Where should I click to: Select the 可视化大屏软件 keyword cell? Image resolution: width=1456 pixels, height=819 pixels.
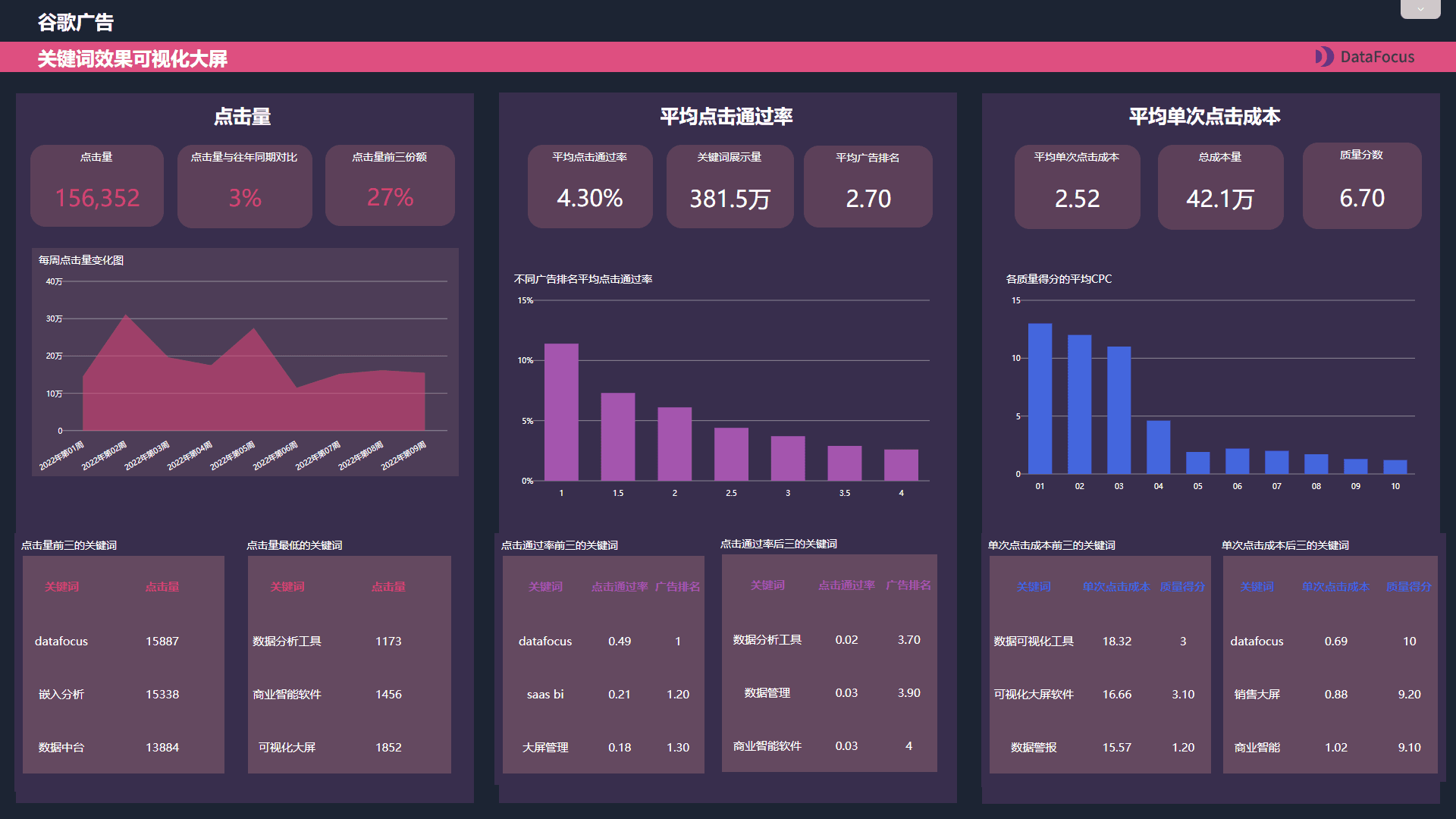click(1034, 695)
